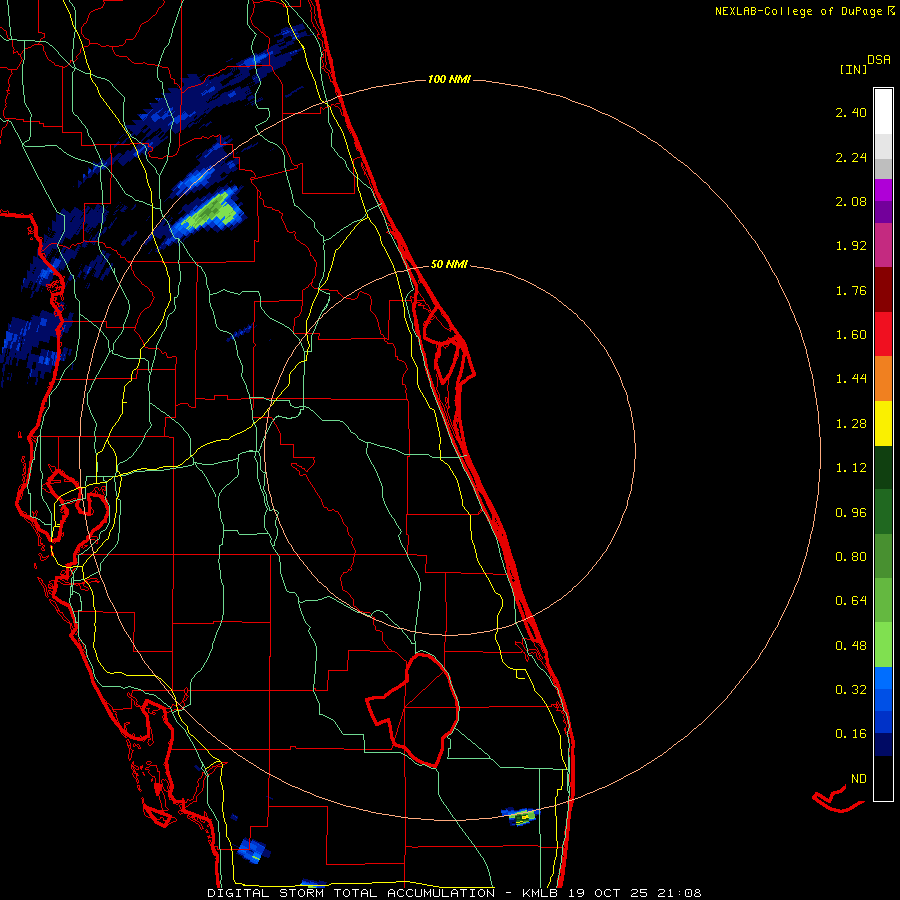The height and width of the screenshot is (900, 900).
Task: Click the 2.40 legend value
Action: (851, 113)
